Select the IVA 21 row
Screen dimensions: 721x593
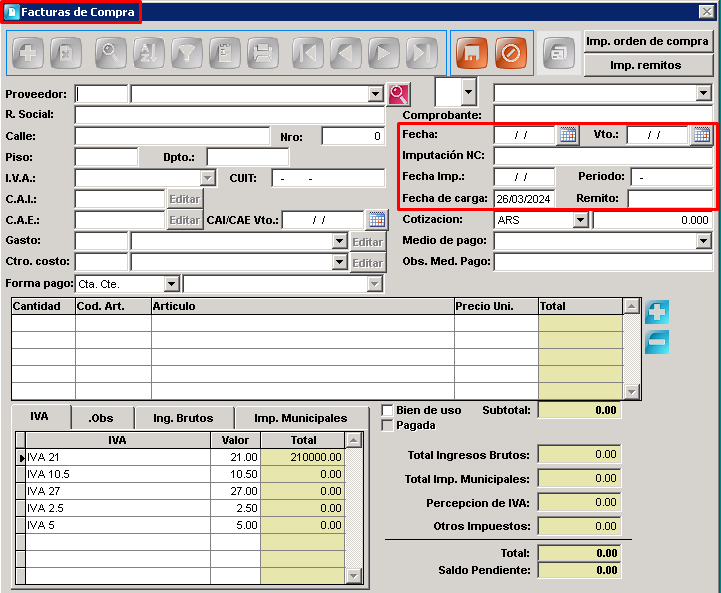(x=185, y=457)
